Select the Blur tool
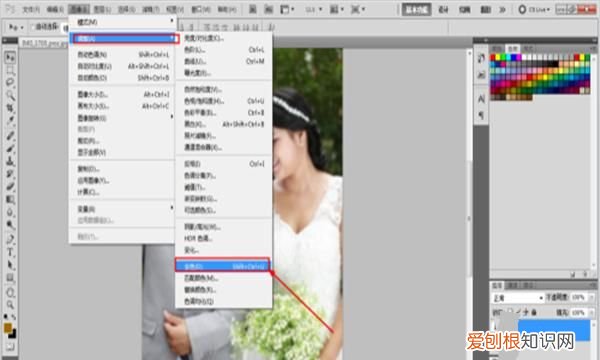This screenshot has width=600, height=360. click(10, 212)
